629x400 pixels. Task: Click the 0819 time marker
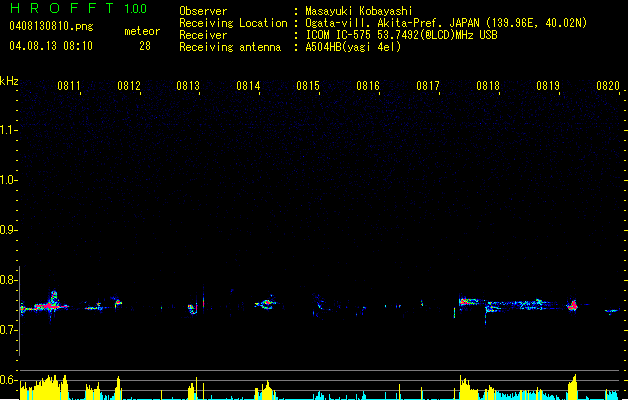(548, 86)
